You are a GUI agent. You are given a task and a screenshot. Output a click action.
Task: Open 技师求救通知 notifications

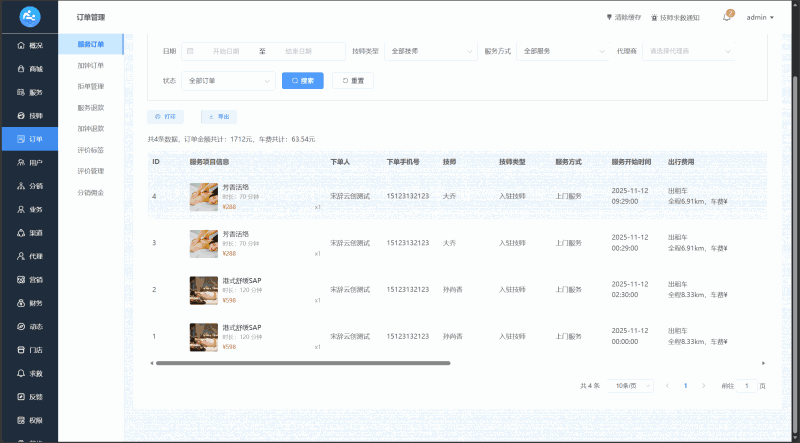click(676, 17)
